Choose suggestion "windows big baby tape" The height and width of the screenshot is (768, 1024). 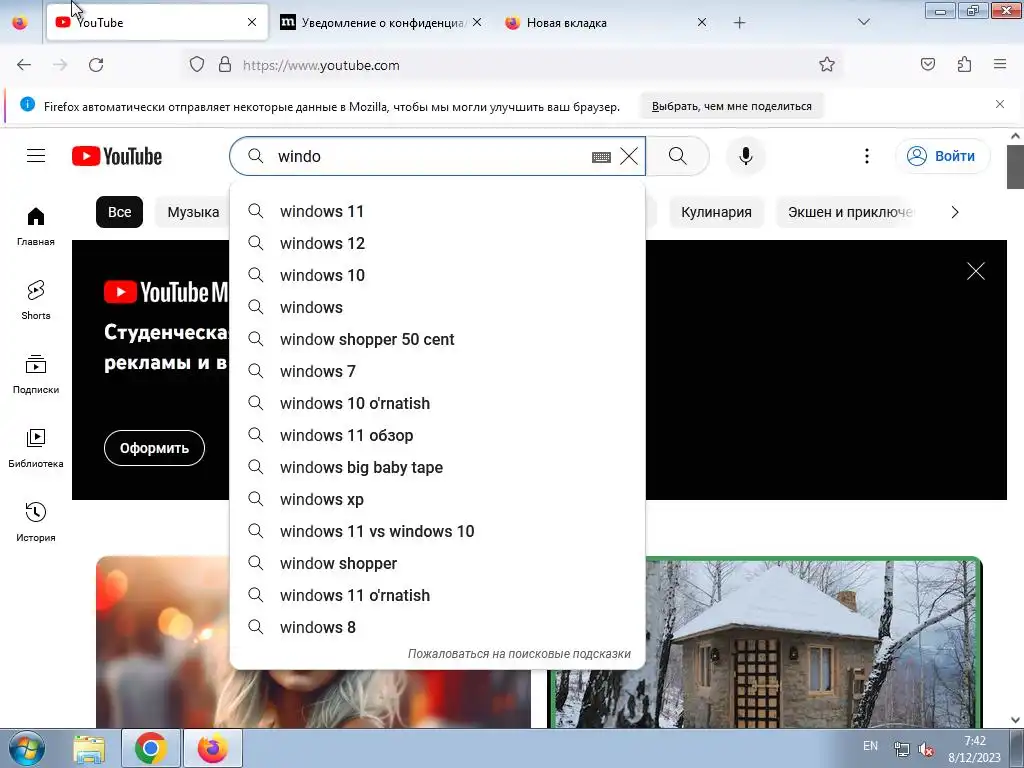[x=438, y=468]
